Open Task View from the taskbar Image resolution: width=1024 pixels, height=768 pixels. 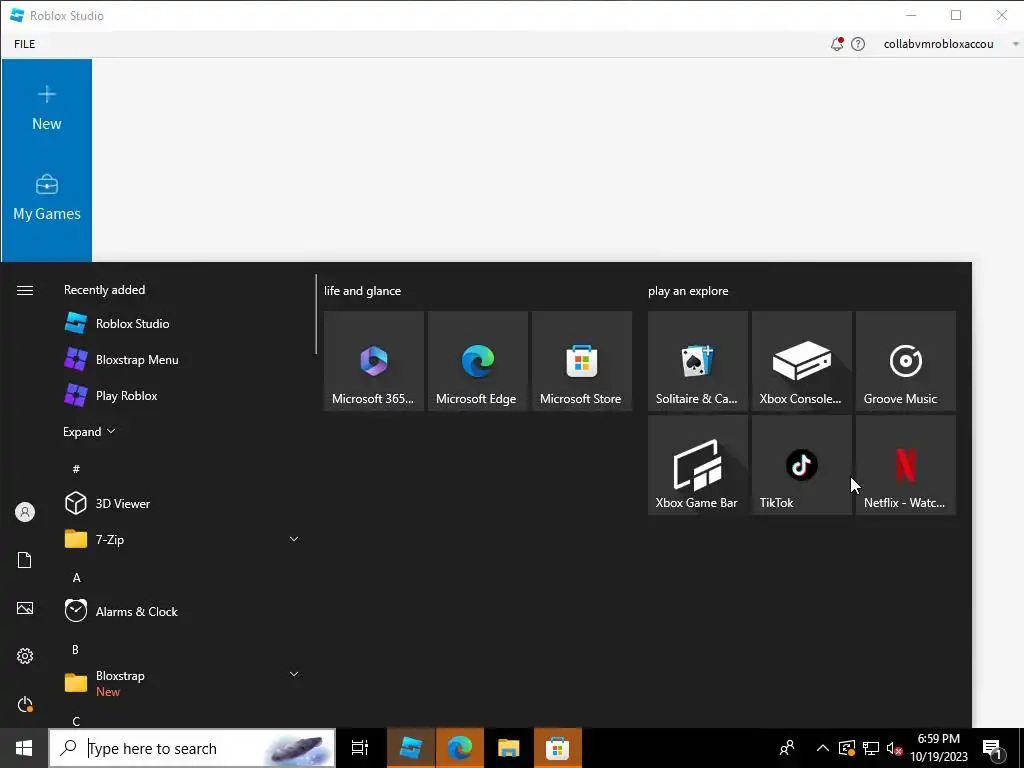pos(360,748)
